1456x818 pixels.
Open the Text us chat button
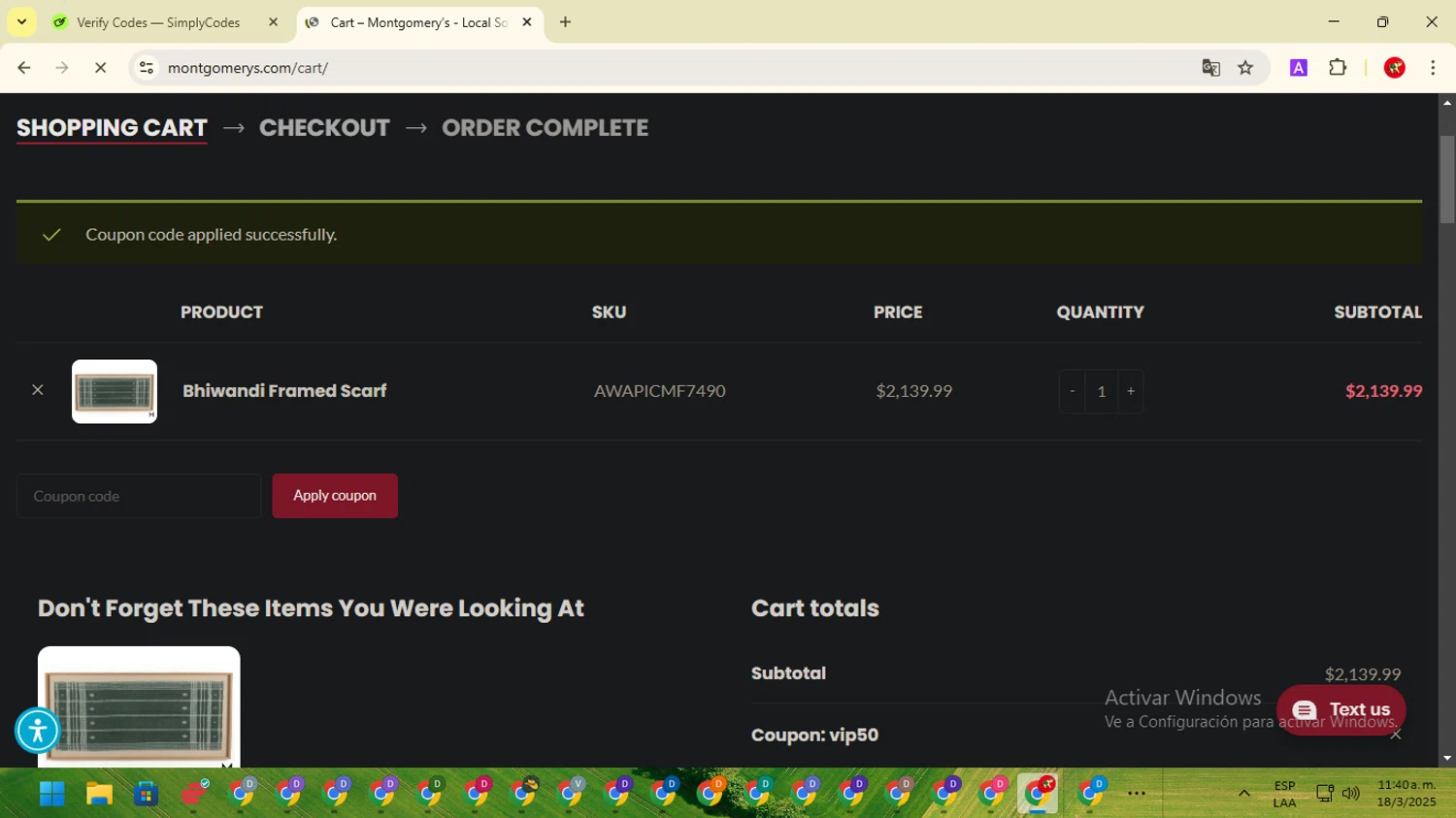pyautogui.click(x=1341, y=710)
